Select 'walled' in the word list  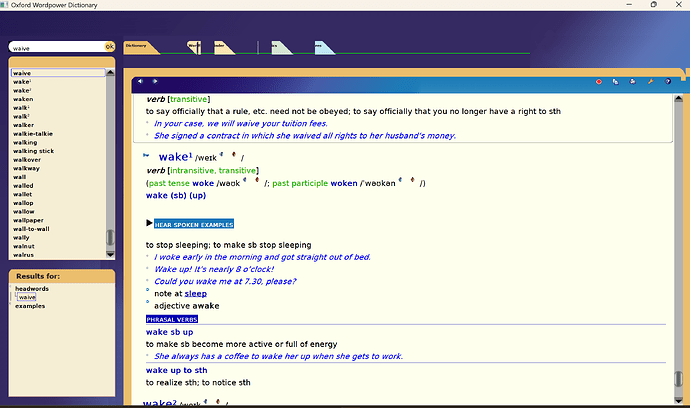point(23,186)
